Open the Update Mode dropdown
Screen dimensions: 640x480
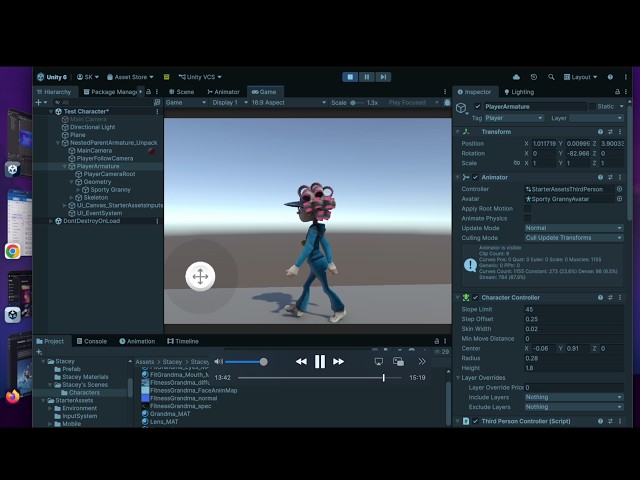(x=574, y=228)
